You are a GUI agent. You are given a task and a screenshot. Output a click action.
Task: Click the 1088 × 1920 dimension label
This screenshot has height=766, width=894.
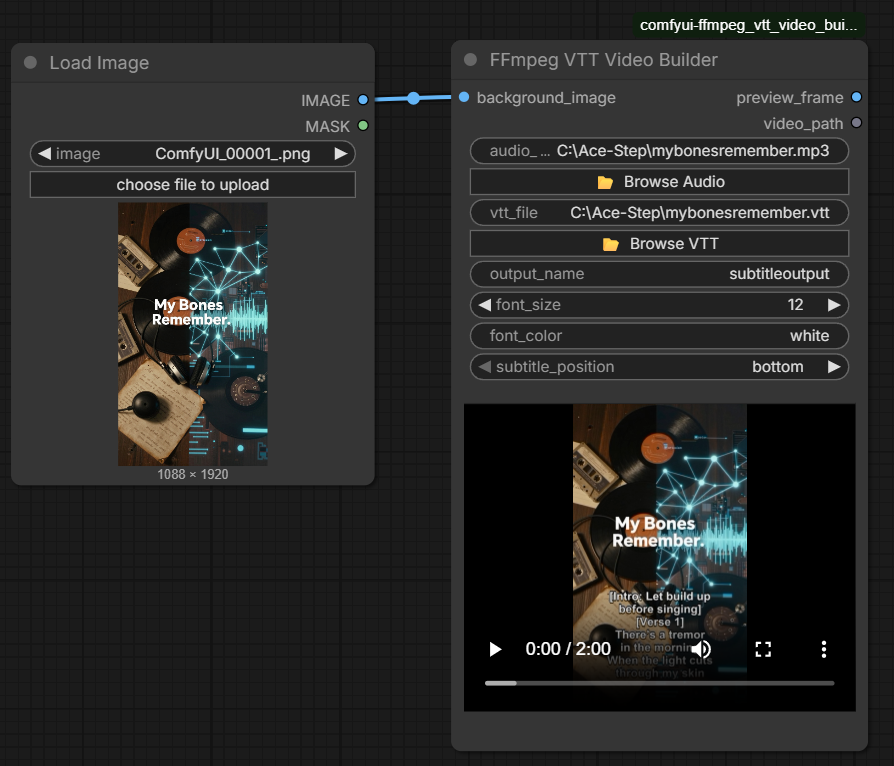point(193,475)
